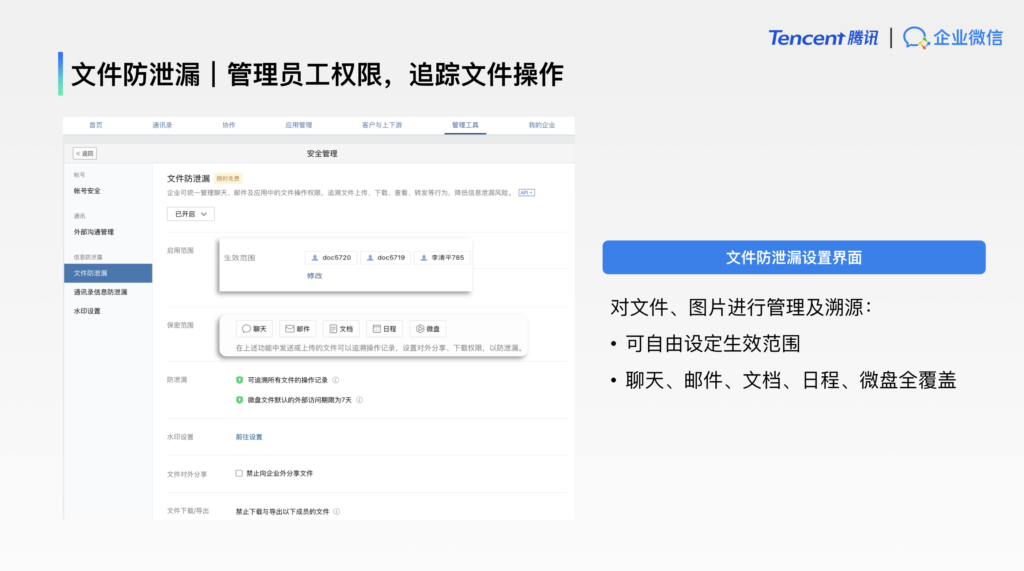1024x571 pixels.
Task: Go to 水印设置 in the sidebar
Action: (87, 311)
